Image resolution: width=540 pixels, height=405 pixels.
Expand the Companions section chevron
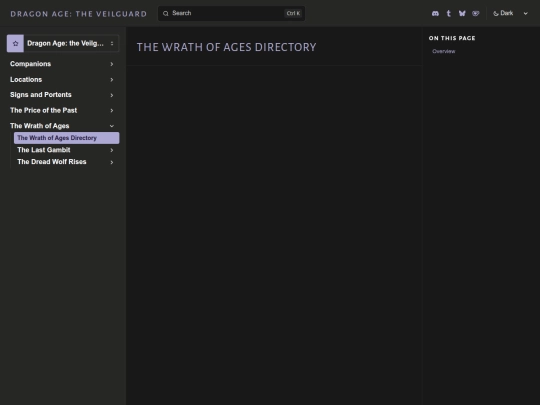[112, 64]
